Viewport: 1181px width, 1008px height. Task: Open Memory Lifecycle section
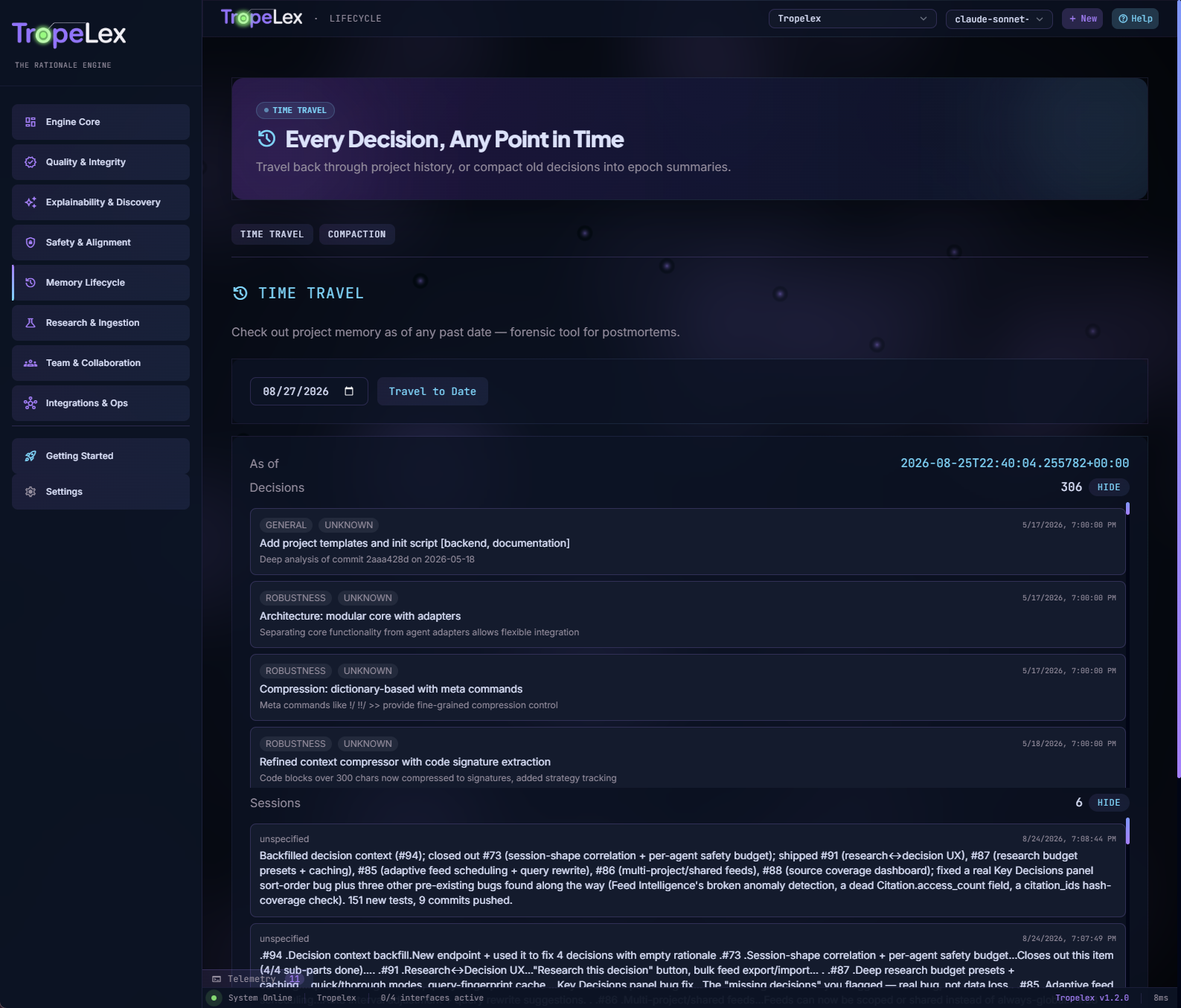100,283
